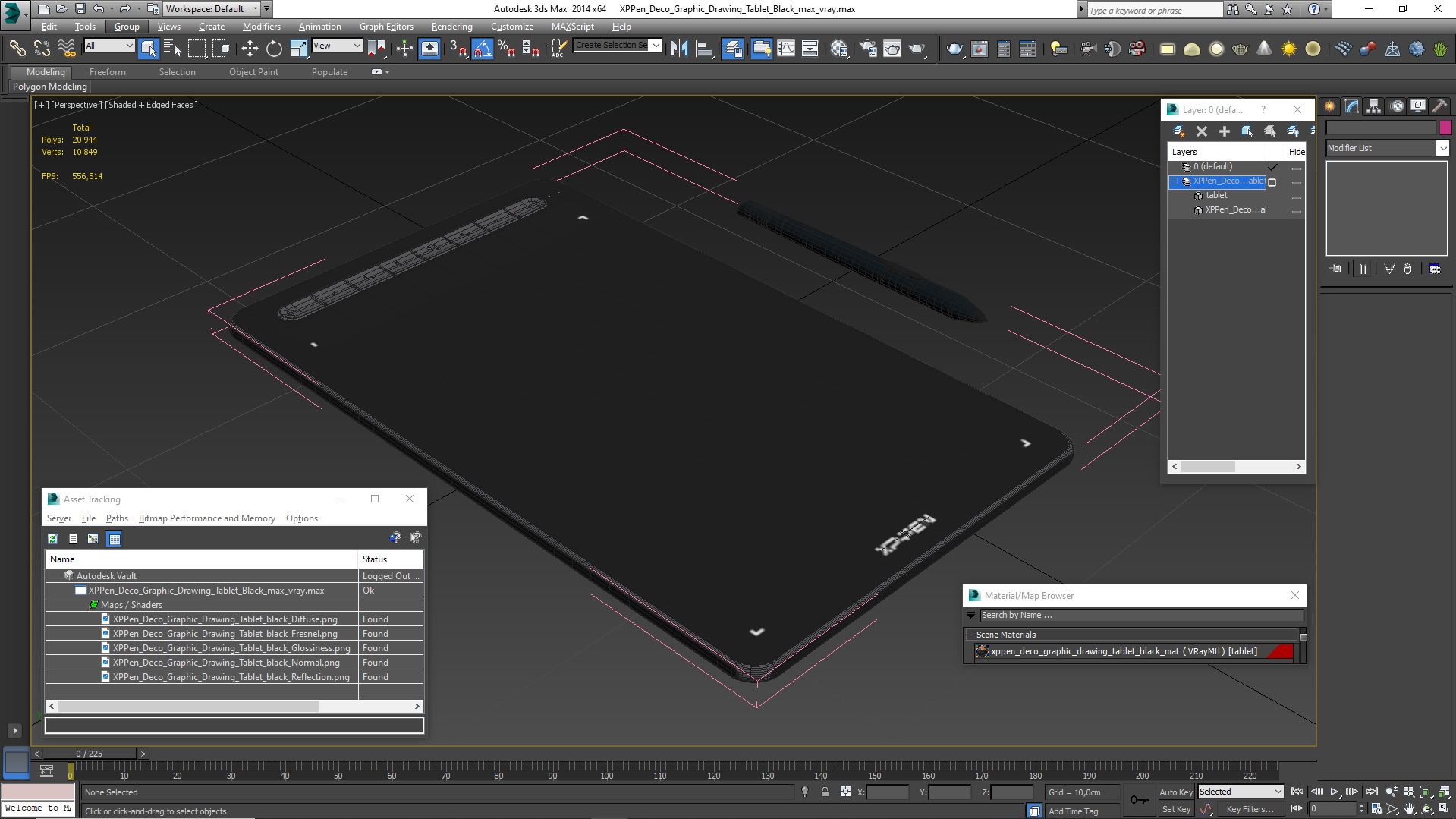Go to the start frame
The height and width of the screenshot is (819, 1456).
(1297, 792)
